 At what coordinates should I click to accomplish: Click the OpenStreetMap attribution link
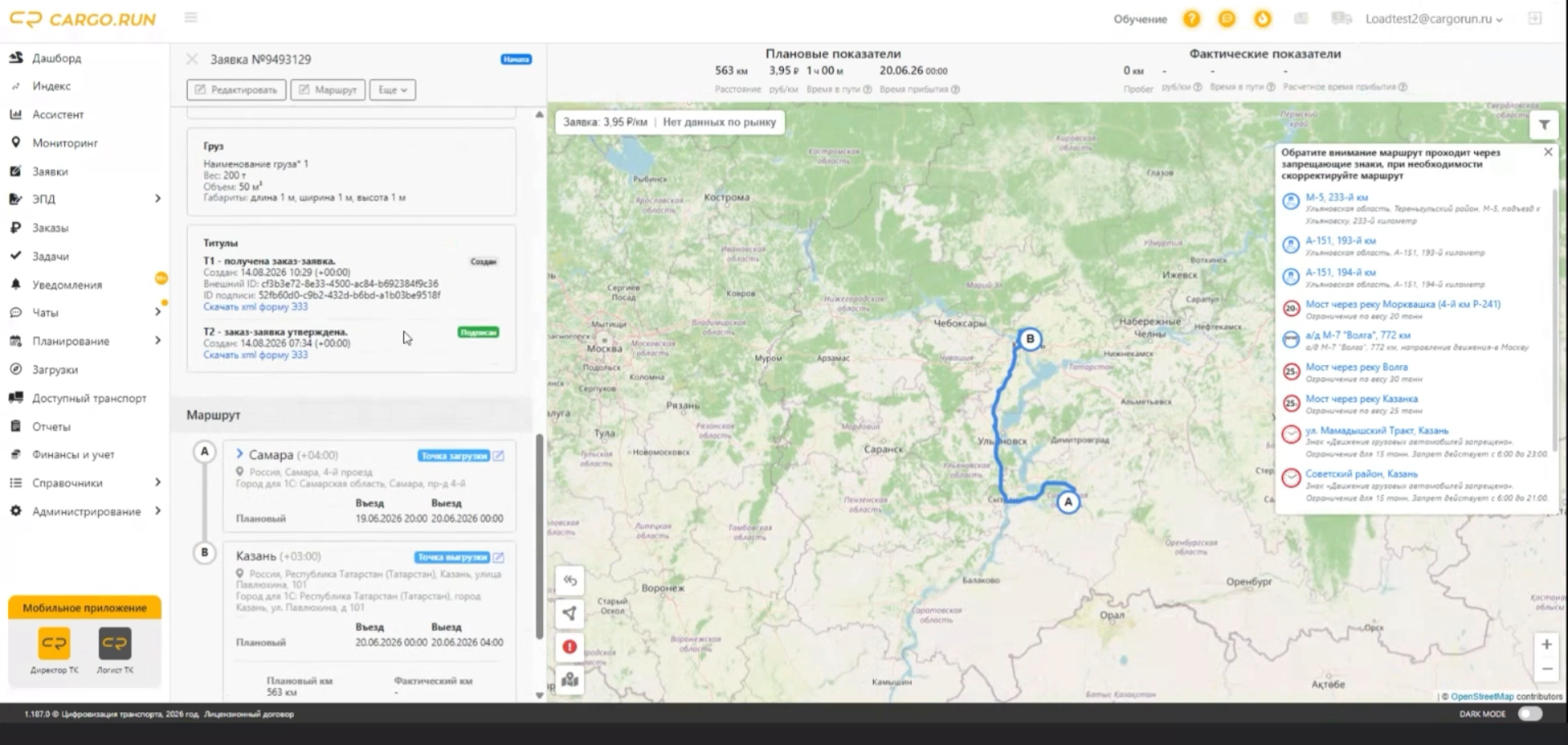1481,696
